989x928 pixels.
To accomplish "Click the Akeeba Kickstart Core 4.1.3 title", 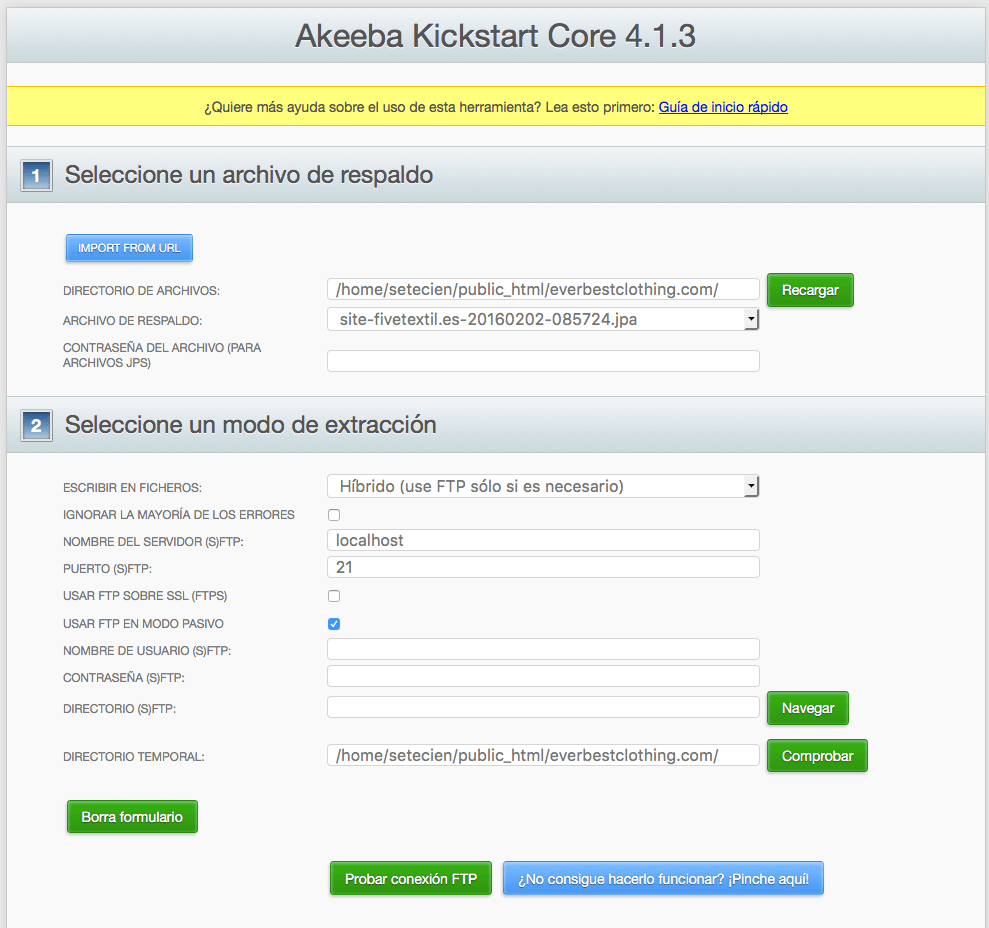I will coord(495,36).
